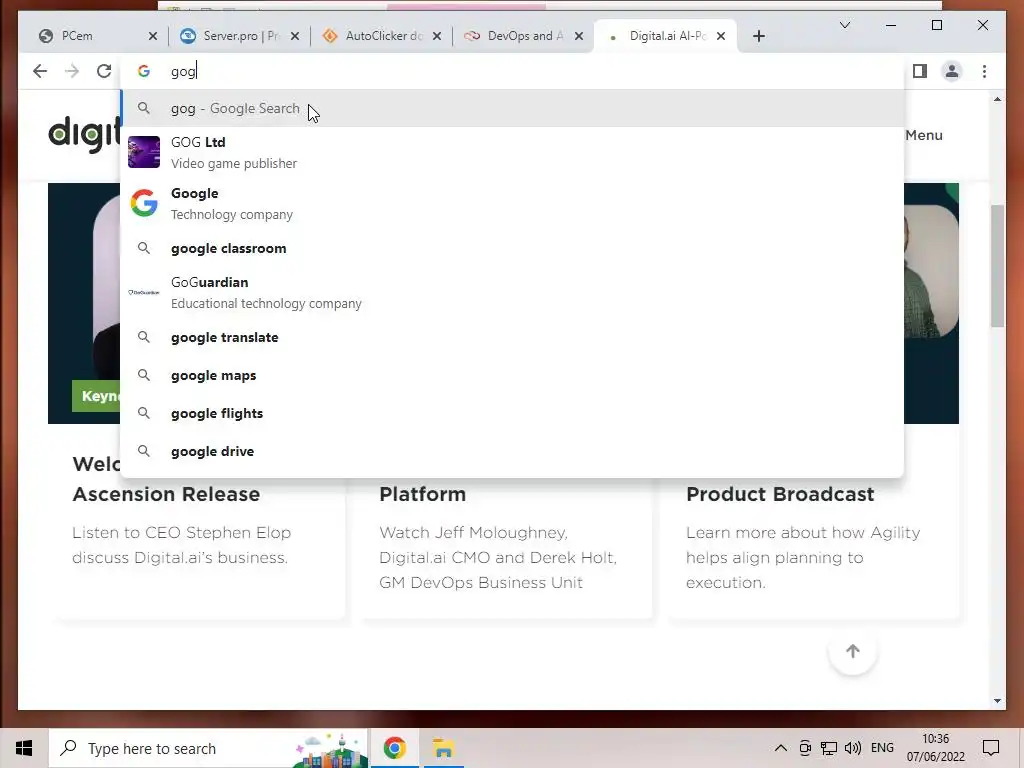Click the Platform card heading
The height and width of the screenshot is (768, 1024).
pyautogui.click(x=423, y=494)
